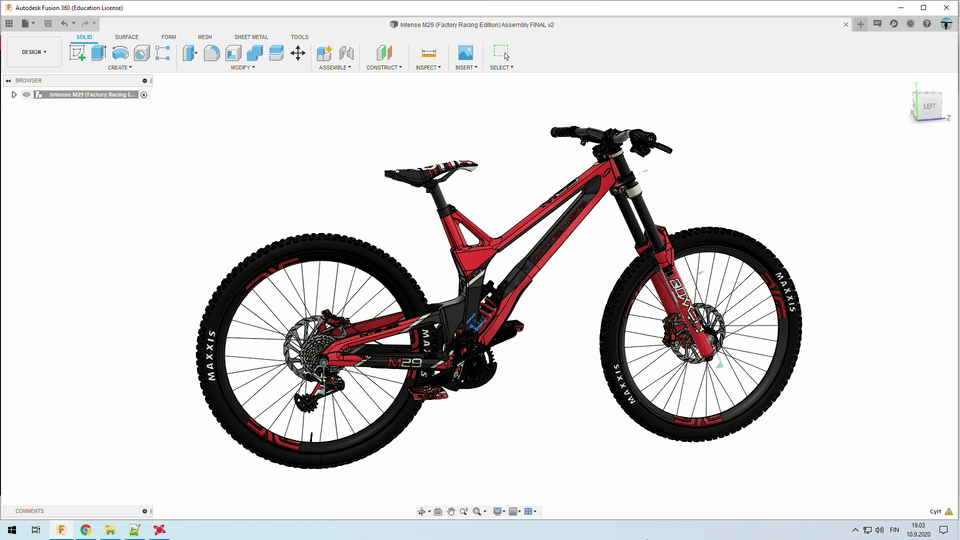Select the Create Sketch tool
Image resolution: width=960 pixels, height=540 pixels.
coord(77,53)
